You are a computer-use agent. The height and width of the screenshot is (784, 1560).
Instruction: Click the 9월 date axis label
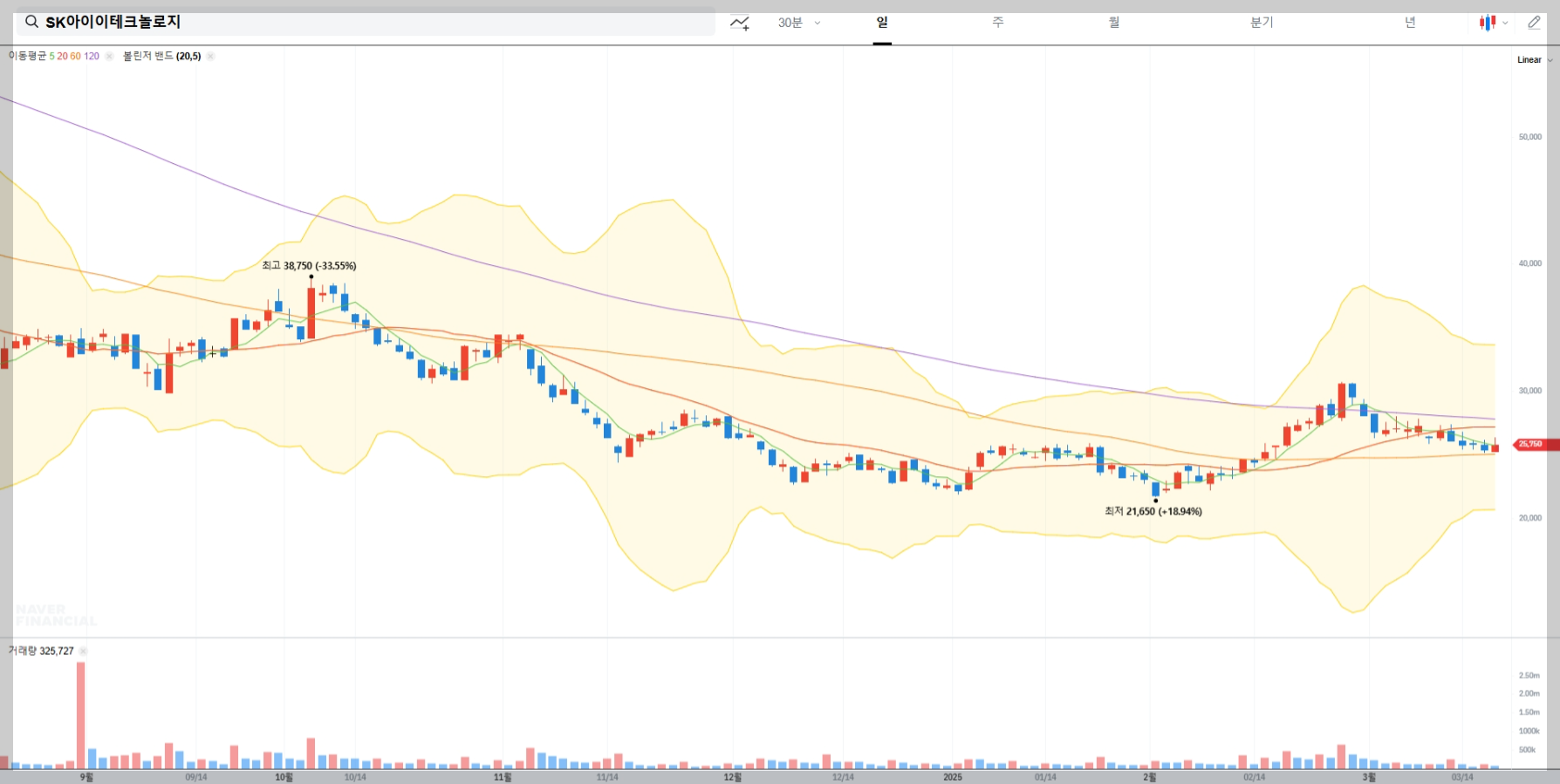pos(86,777)
